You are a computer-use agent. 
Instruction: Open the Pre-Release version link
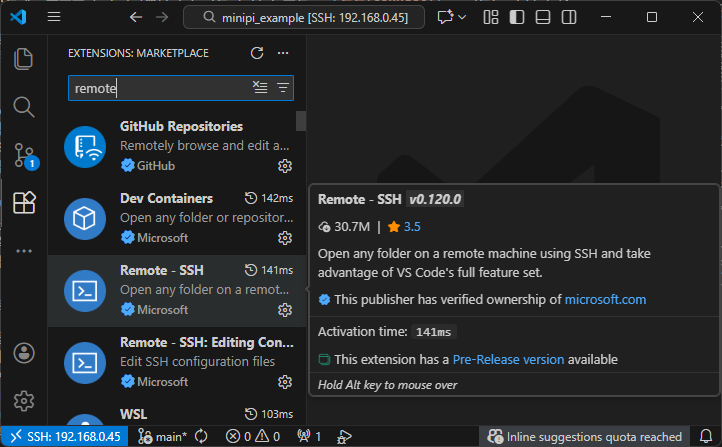pyautogui.click(x=508, y=360)
